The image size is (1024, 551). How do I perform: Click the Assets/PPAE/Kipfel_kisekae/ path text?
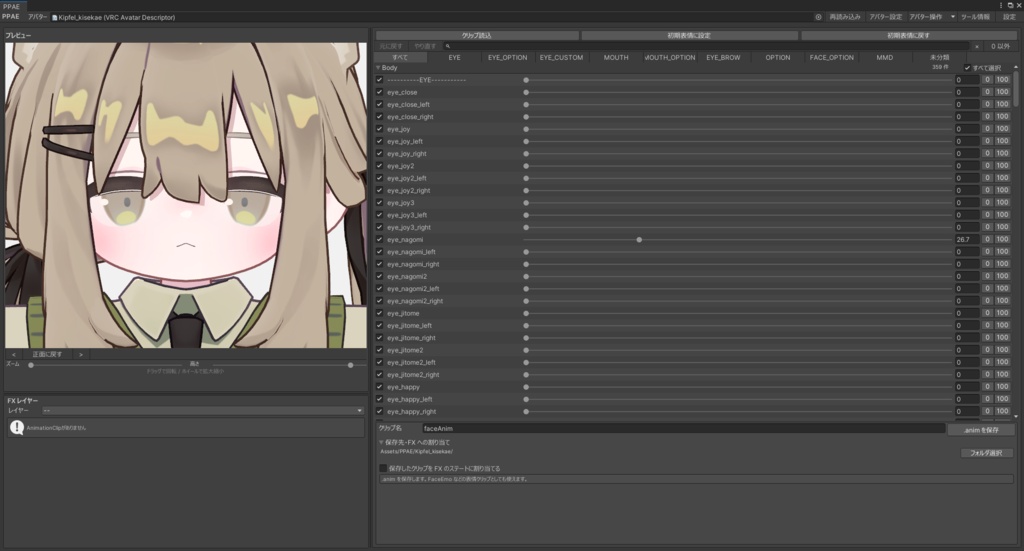(x=416, y=452)
